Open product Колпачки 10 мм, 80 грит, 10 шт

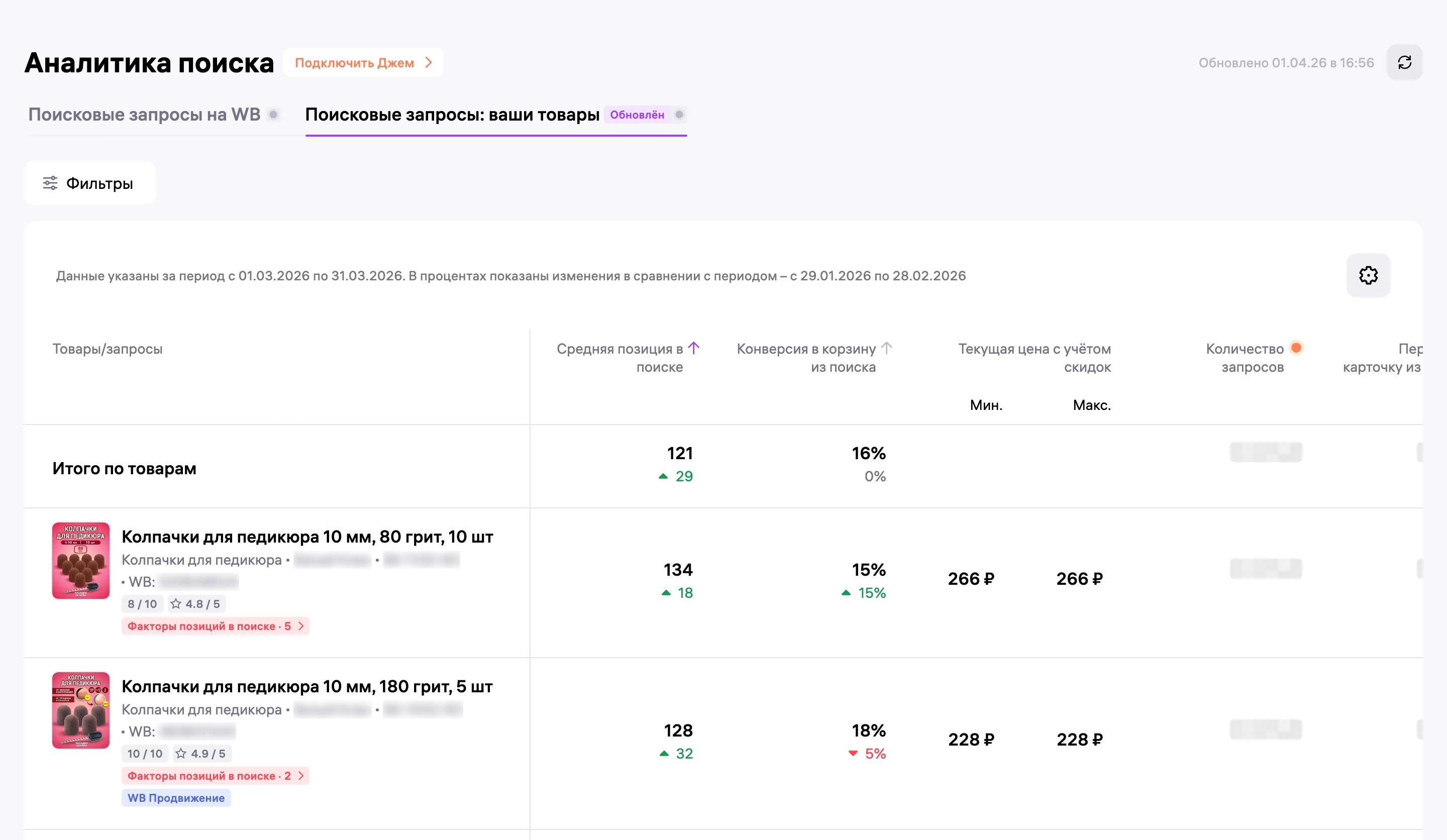[x=307, y=537]
